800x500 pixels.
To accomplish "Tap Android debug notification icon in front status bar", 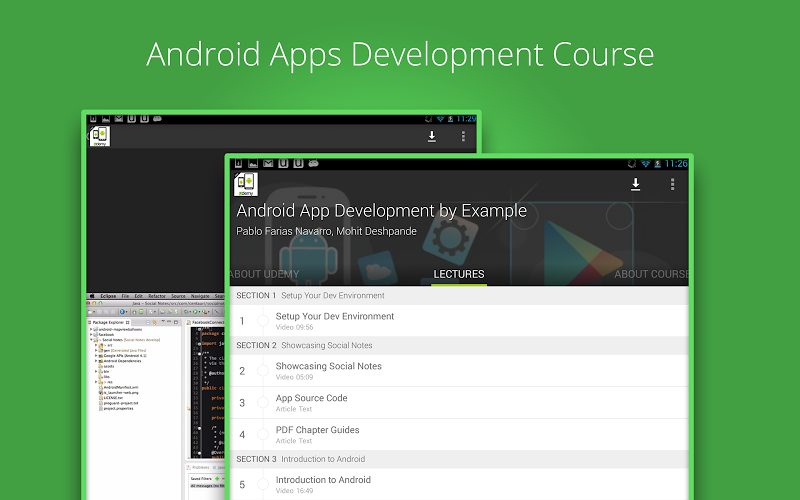I will [313, 163].
